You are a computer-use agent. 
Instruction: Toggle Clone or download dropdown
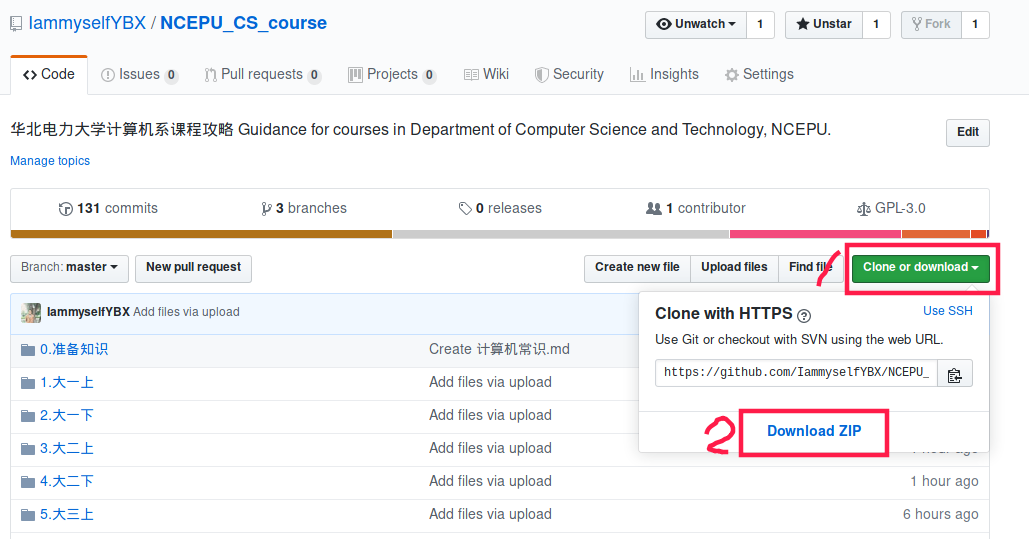pos(921,269)
